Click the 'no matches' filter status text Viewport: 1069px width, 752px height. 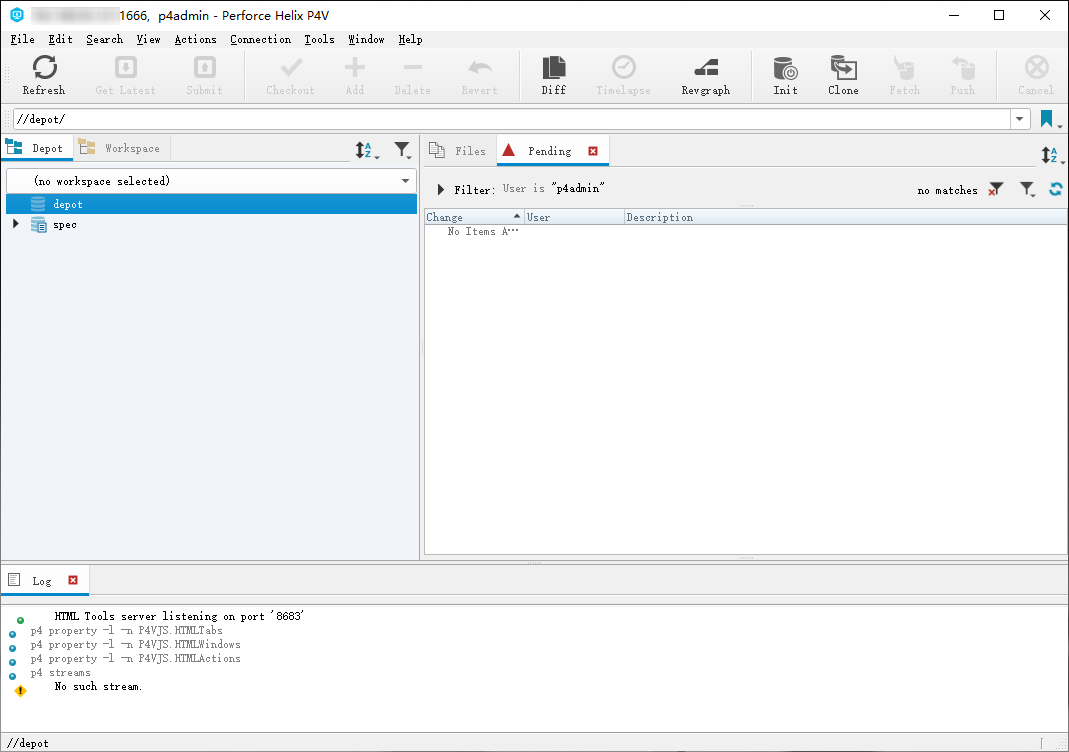[x=948, y=190]
